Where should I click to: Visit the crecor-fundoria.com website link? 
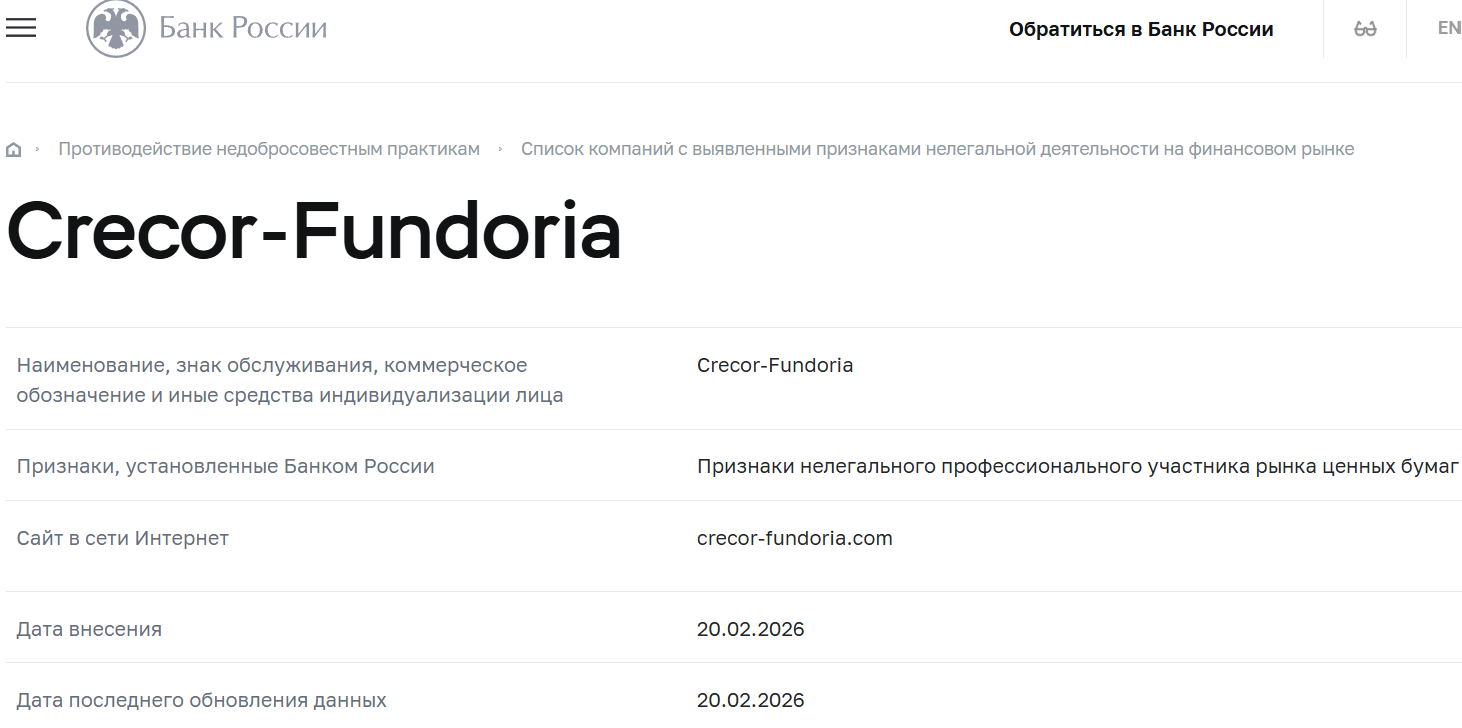click(x=794, y=537)
